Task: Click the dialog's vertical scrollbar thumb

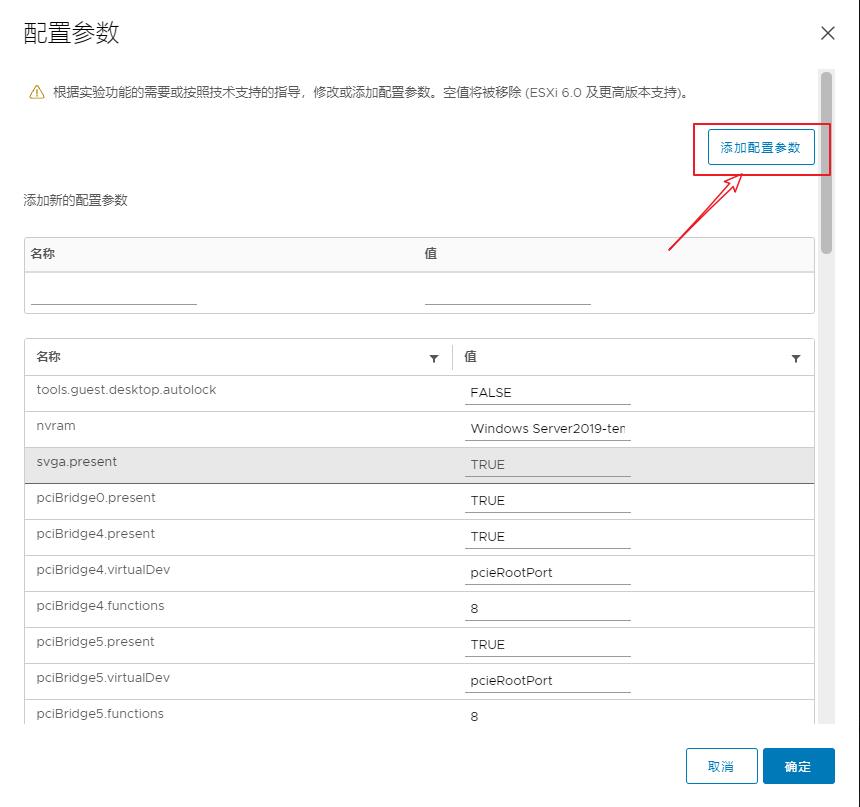Action: (826, 160)
